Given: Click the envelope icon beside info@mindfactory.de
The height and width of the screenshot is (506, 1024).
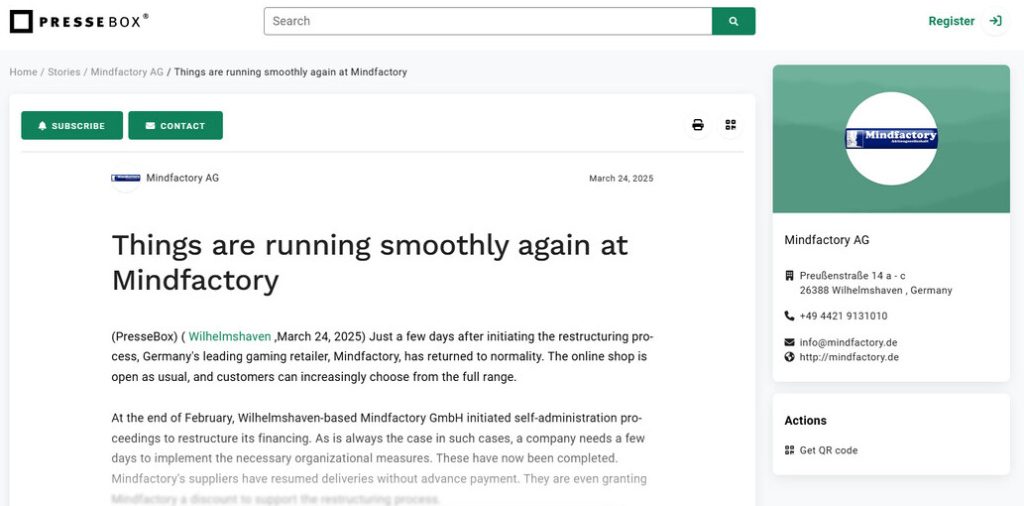Looking at the screenshot, I should [789, 342].
